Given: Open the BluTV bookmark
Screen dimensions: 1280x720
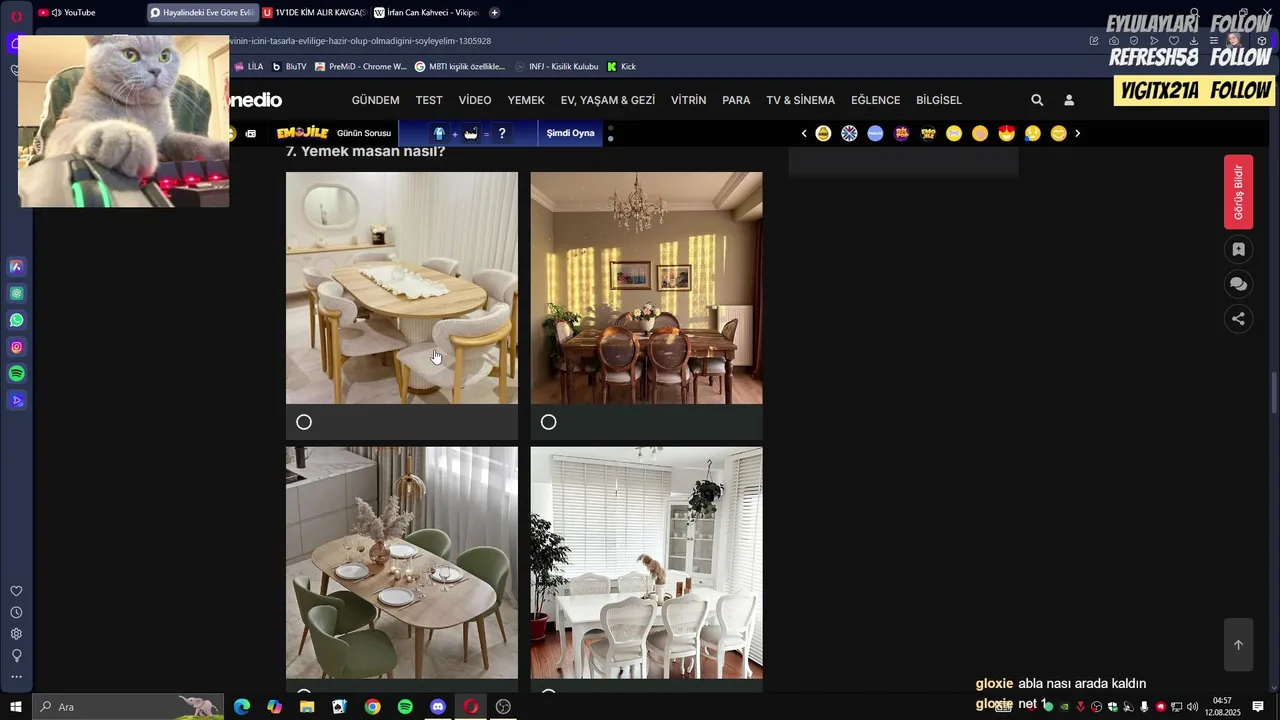Looking at the screenshot, I should [289, 67].
